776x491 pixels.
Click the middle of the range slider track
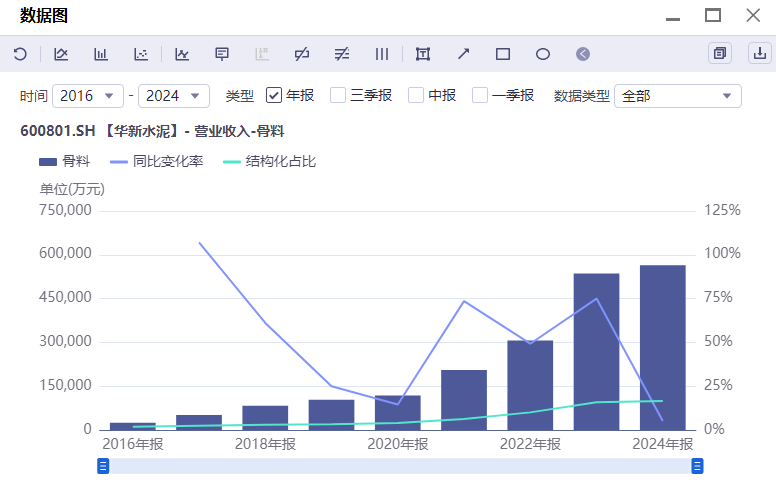(x=400, y=466)
